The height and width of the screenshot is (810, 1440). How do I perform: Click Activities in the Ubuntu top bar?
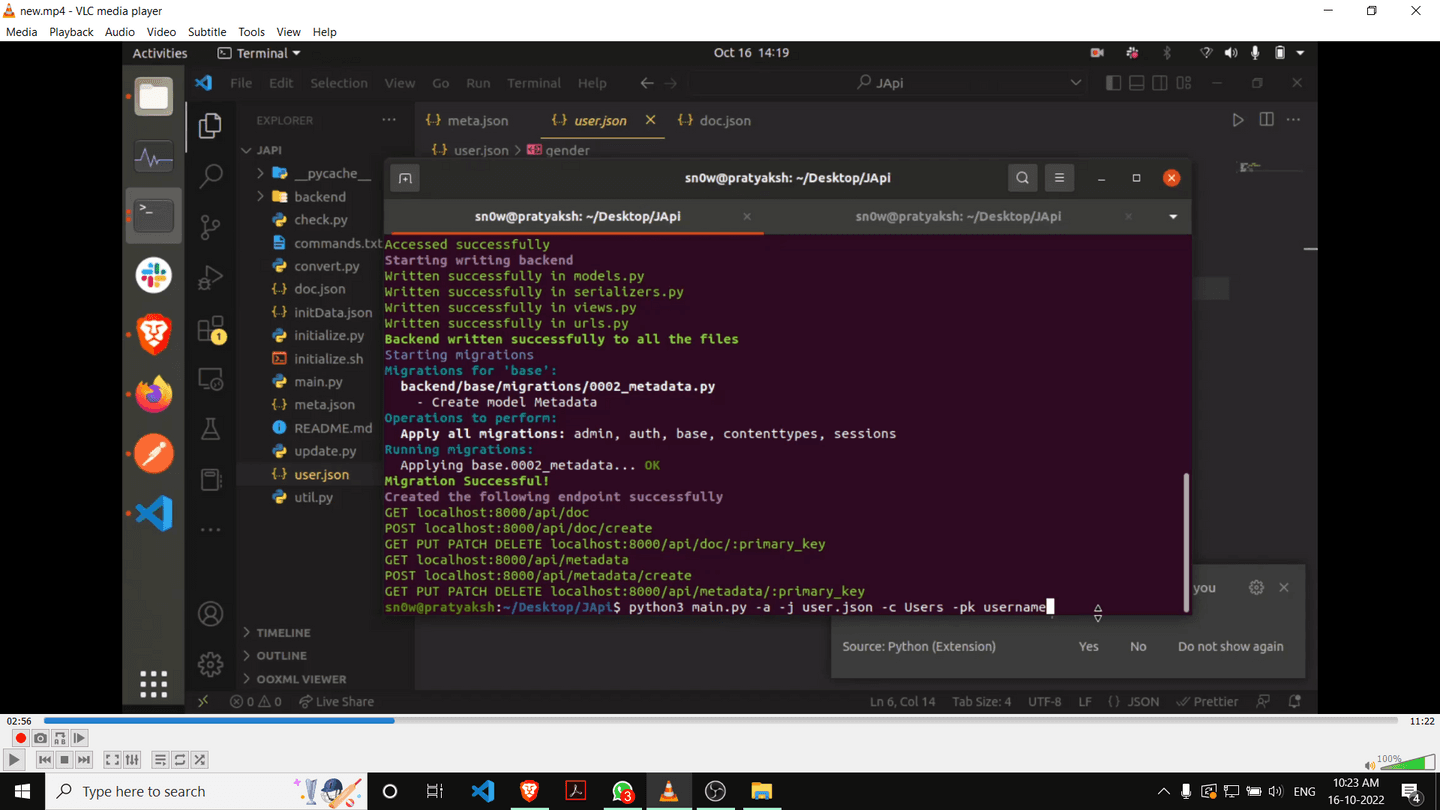coord(160,53)
